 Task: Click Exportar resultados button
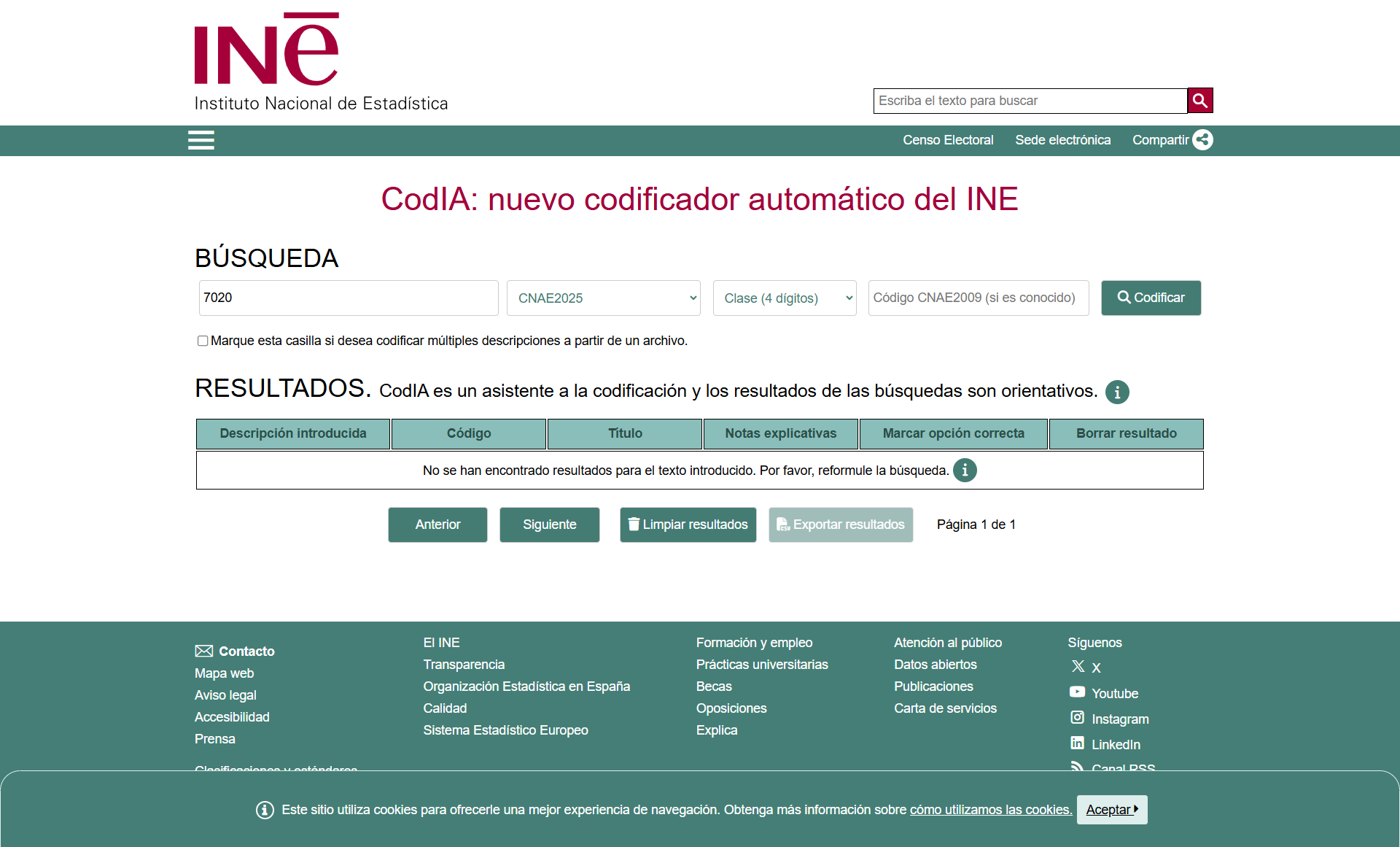tap(841, 525)
